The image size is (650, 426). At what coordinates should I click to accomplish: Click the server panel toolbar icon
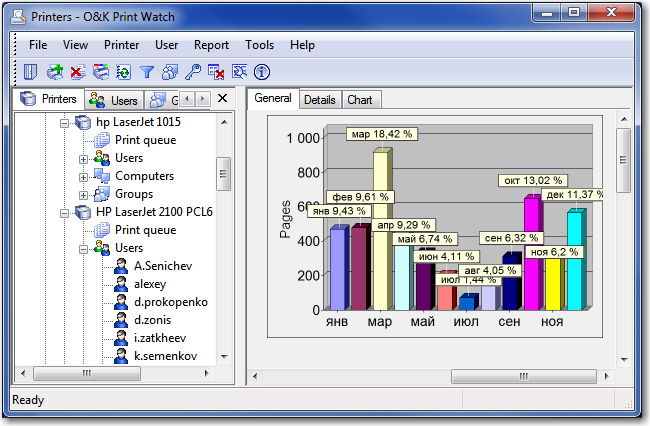tap(30, 72)
